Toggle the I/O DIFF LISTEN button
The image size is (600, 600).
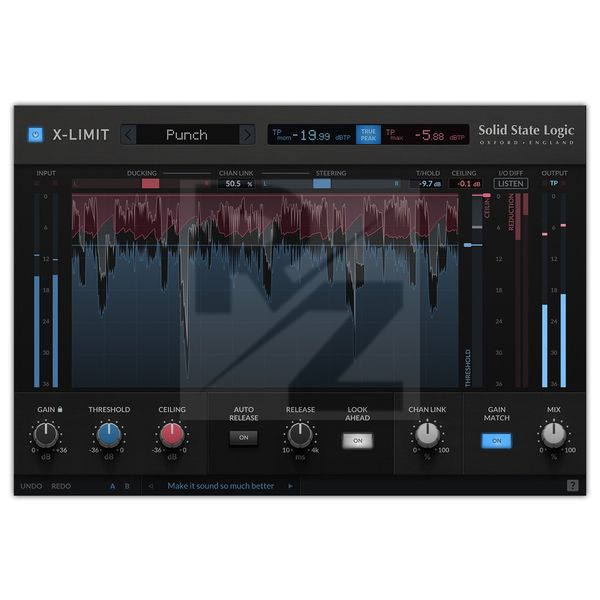[x=510, y=184]
